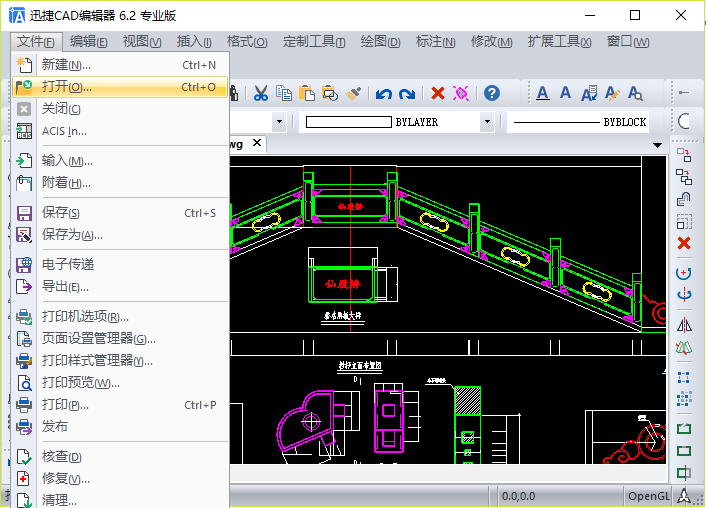Screen dimensions: 706x508
Task: Click the red X delete icon in top toolbar
Action: (438, 93)
